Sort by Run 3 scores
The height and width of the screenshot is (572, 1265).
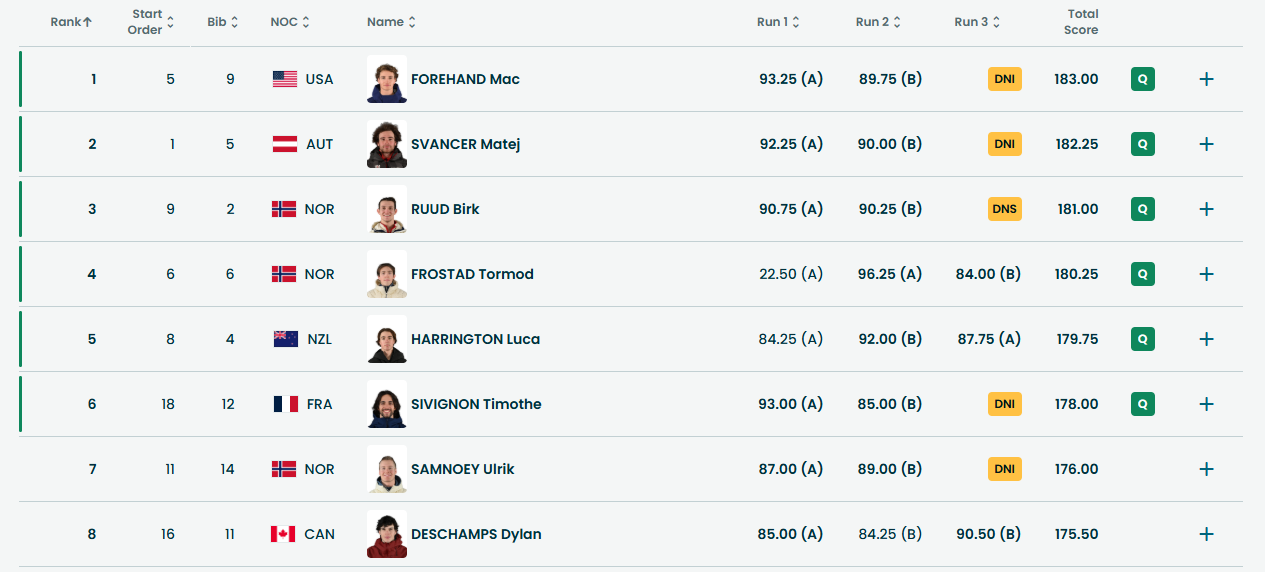977,22
